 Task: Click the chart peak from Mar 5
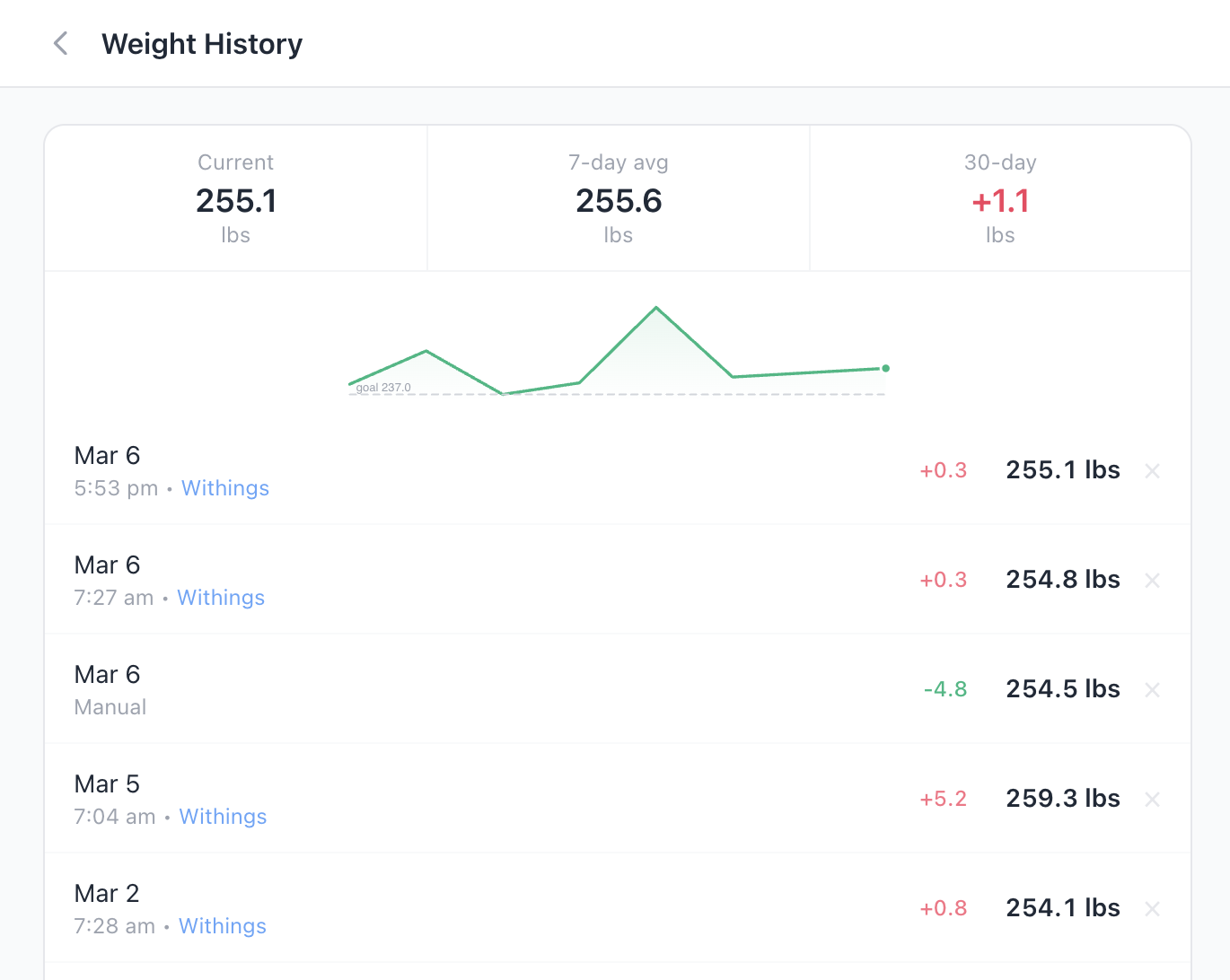pos(656,307)
